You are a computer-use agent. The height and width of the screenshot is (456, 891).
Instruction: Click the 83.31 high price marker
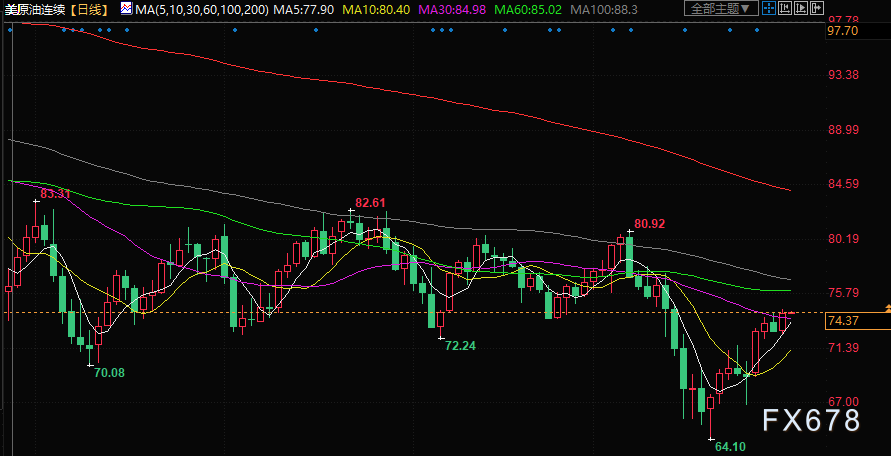click(x=55, y=194)
